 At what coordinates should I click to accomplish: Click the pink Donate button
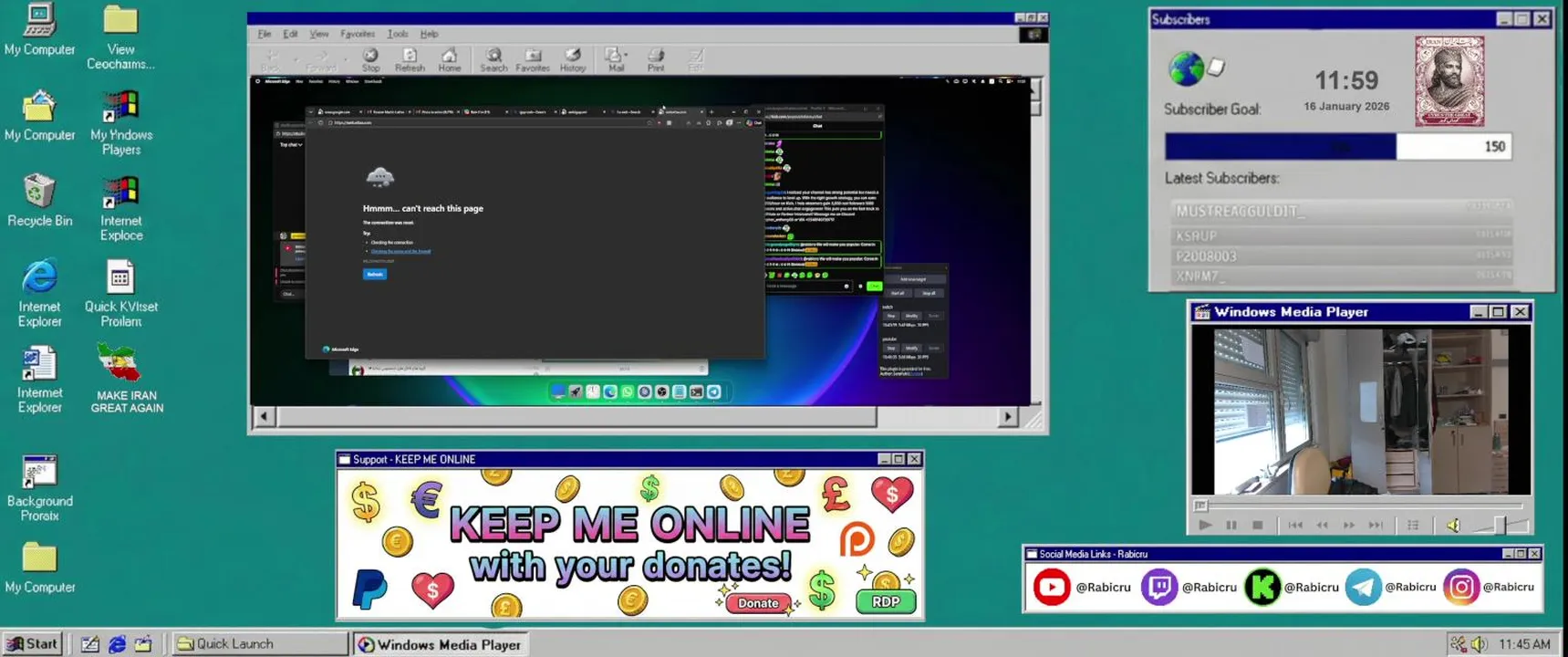coord(758,602)
